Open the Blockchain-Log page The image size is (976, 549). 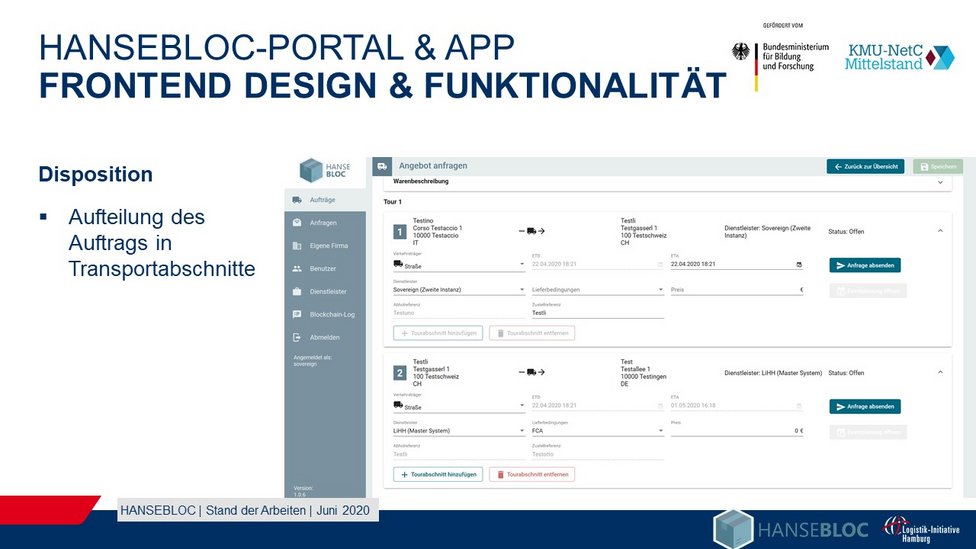tap(325, 314)
